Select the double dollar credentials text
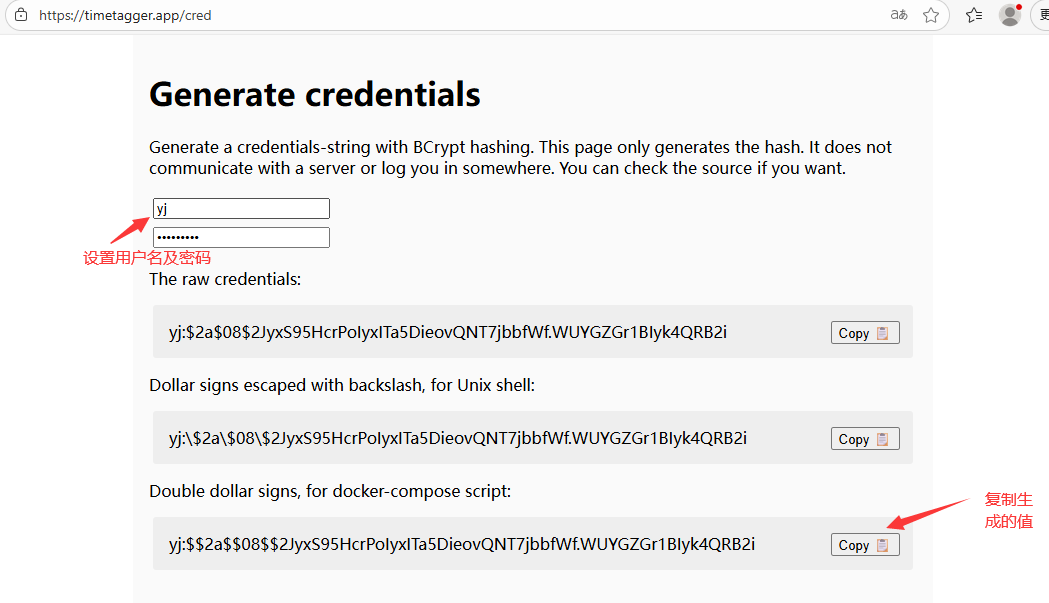The height and width of the screenshot is (603, 1049). click(462, 543)
